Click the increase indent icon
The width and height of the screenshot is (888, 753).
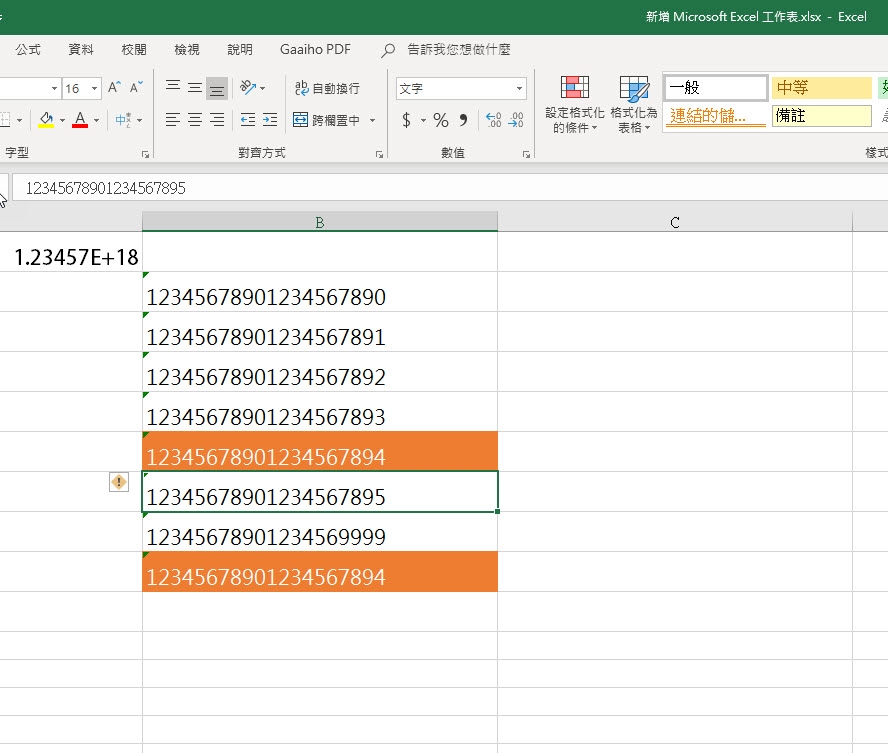point(269,120)
